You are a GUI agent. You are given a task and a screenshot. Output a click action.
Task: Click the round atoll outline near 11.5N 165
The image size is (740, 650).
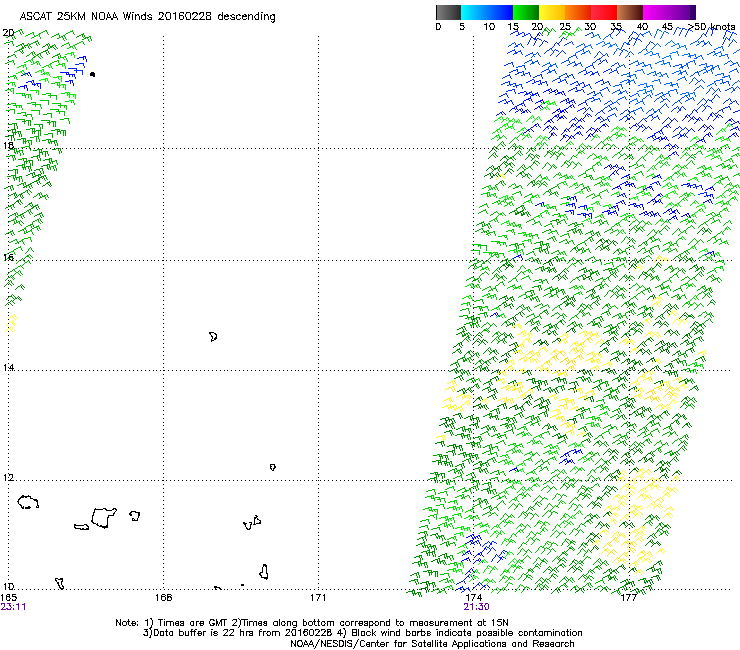tap(28, 502)
